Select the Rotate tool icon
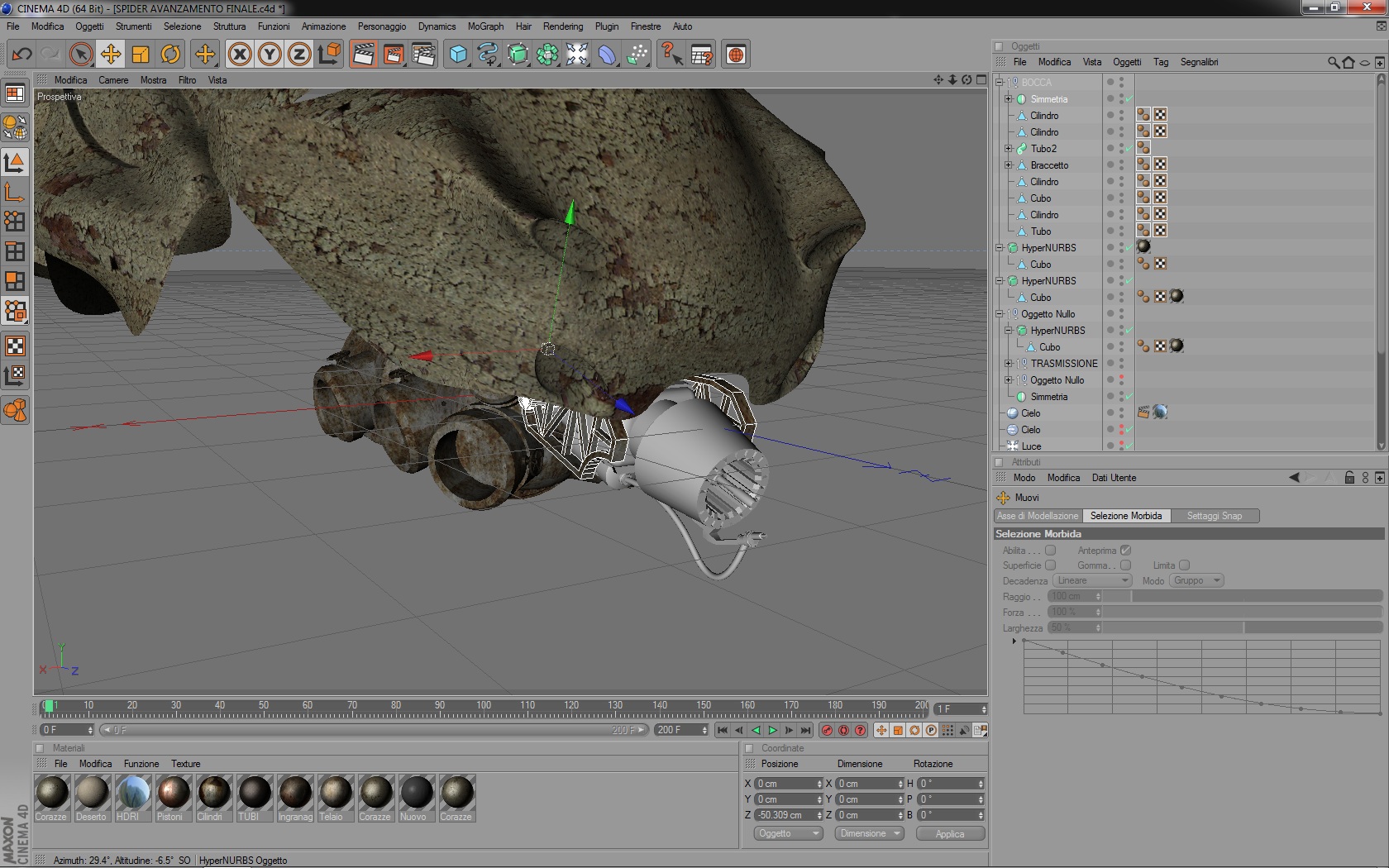 click(x=170, y=55)
